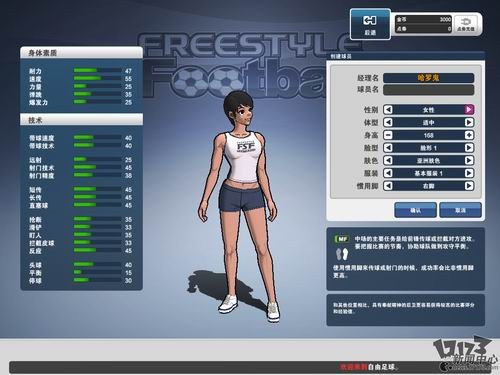The image size is (500, 375).
Task: Click the 女性 gender value box
Action: coord(428,110)
